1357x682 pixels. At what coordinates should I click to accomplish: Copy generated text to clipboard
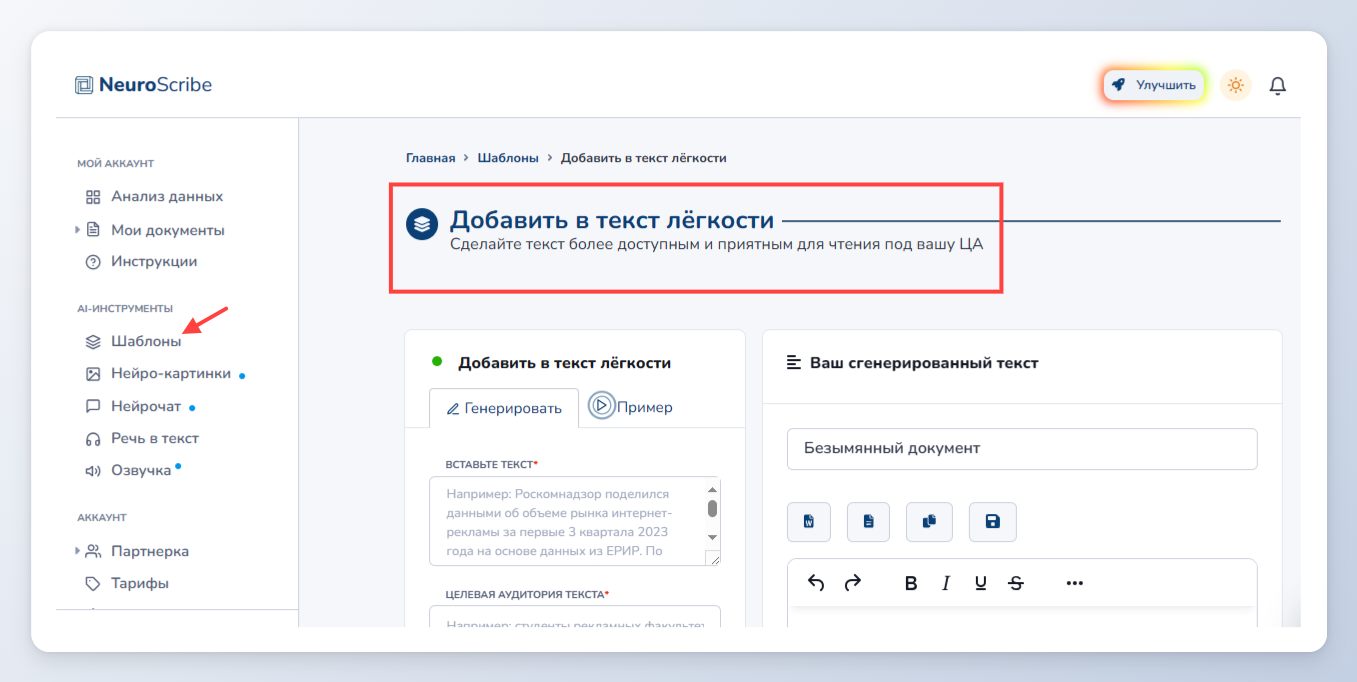tap(929, 522)
